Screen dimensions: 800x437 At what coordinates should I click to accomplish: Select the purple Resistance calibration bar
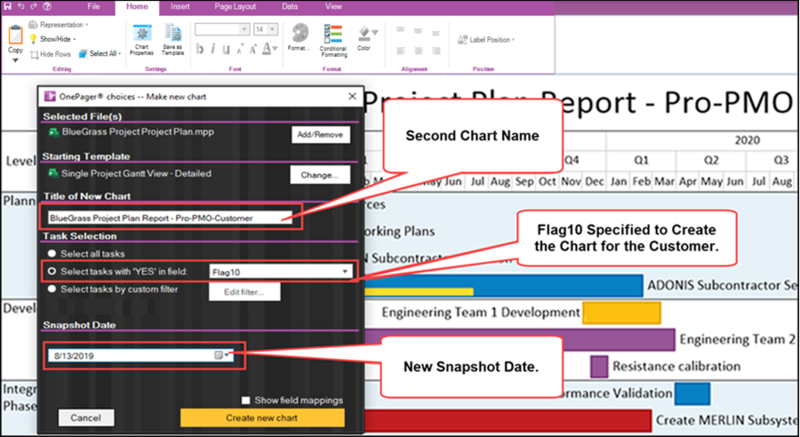click(599, 366)
